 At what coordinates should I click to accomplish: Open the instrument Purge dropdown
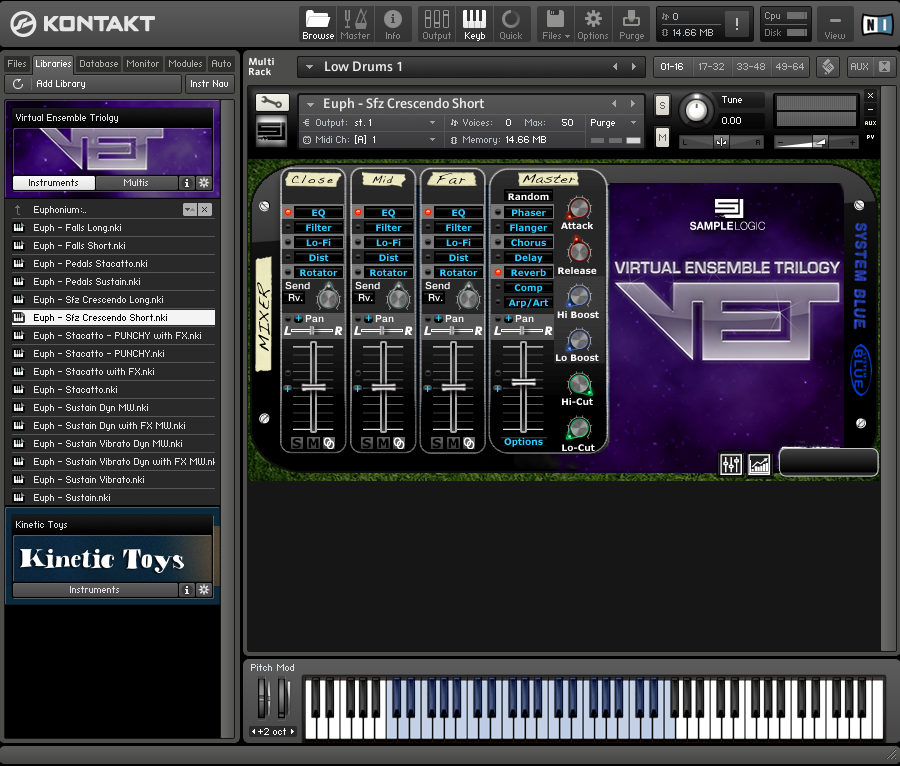(614, 123)
